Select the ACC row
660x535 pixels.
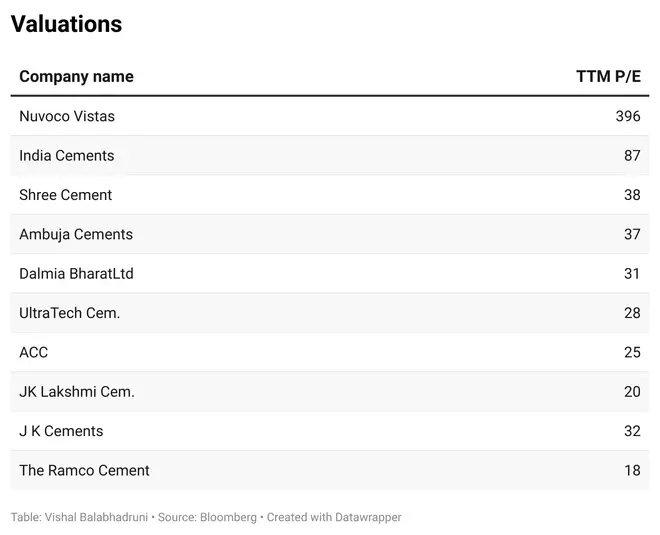pos(330,352)
